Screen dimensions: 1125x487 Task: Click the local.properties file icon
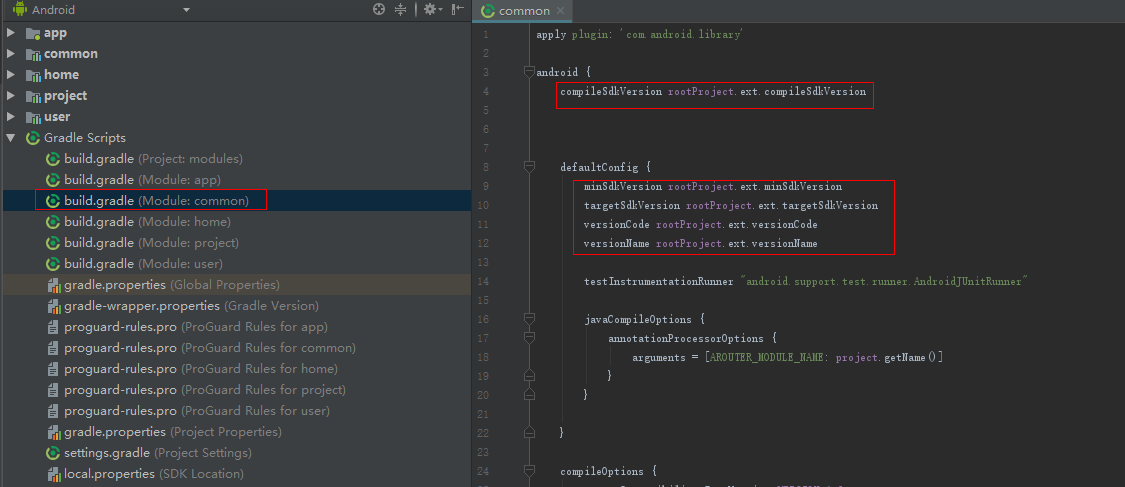(x=54, y=474)
